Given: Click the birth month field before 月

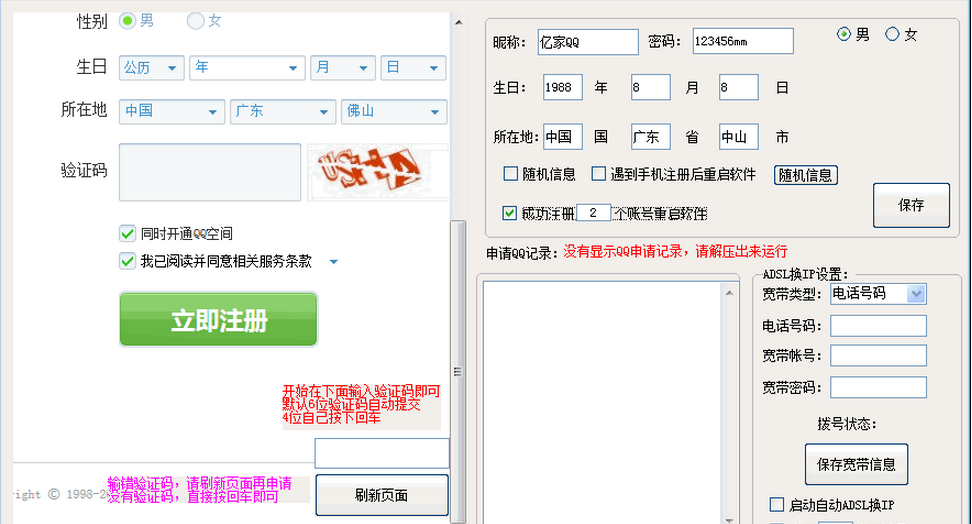Looking at the screenshot, I should click(x=650, y=87).
